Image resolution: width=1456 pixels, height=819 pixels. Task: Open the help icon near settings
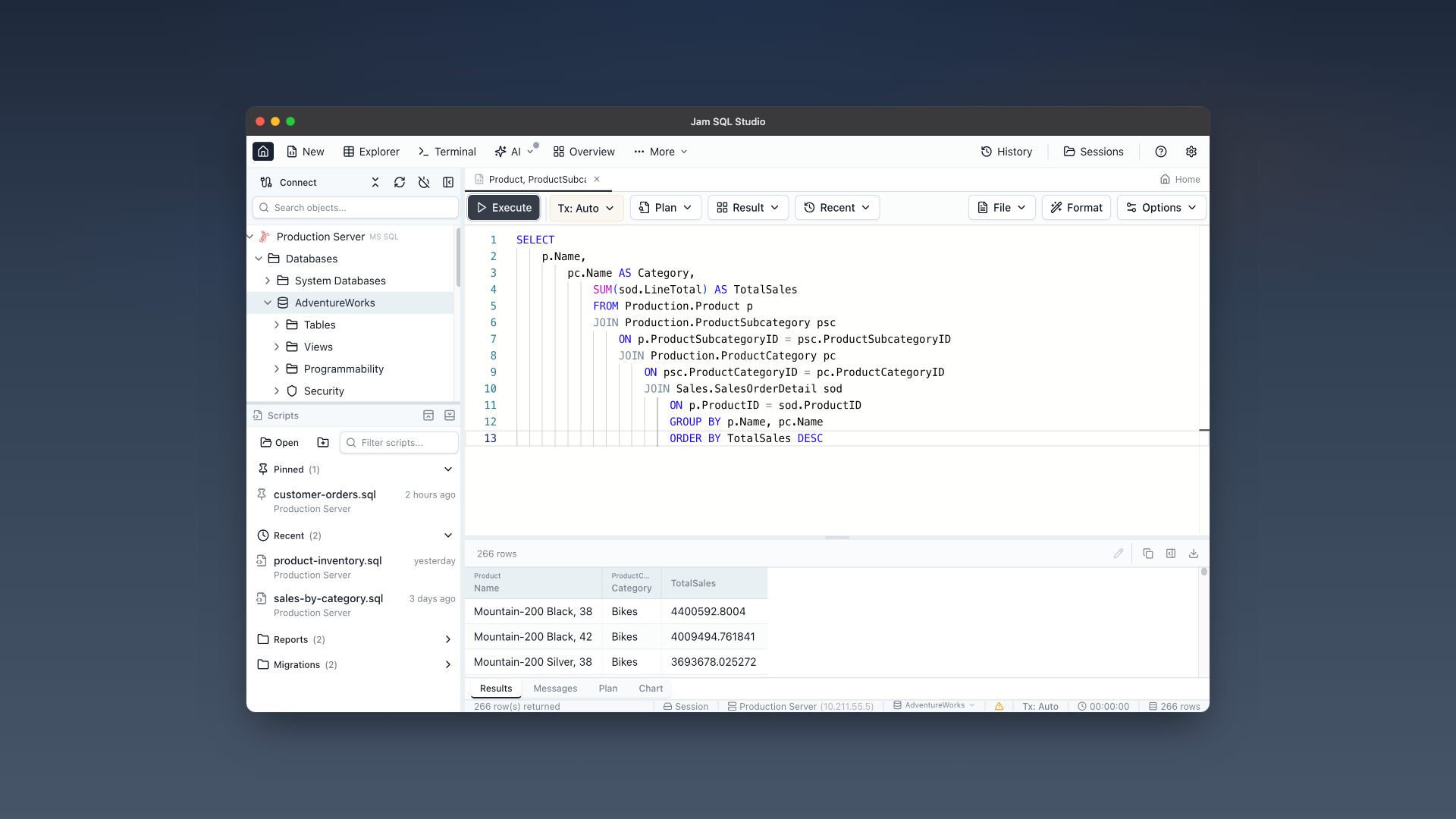(1161, 151)
